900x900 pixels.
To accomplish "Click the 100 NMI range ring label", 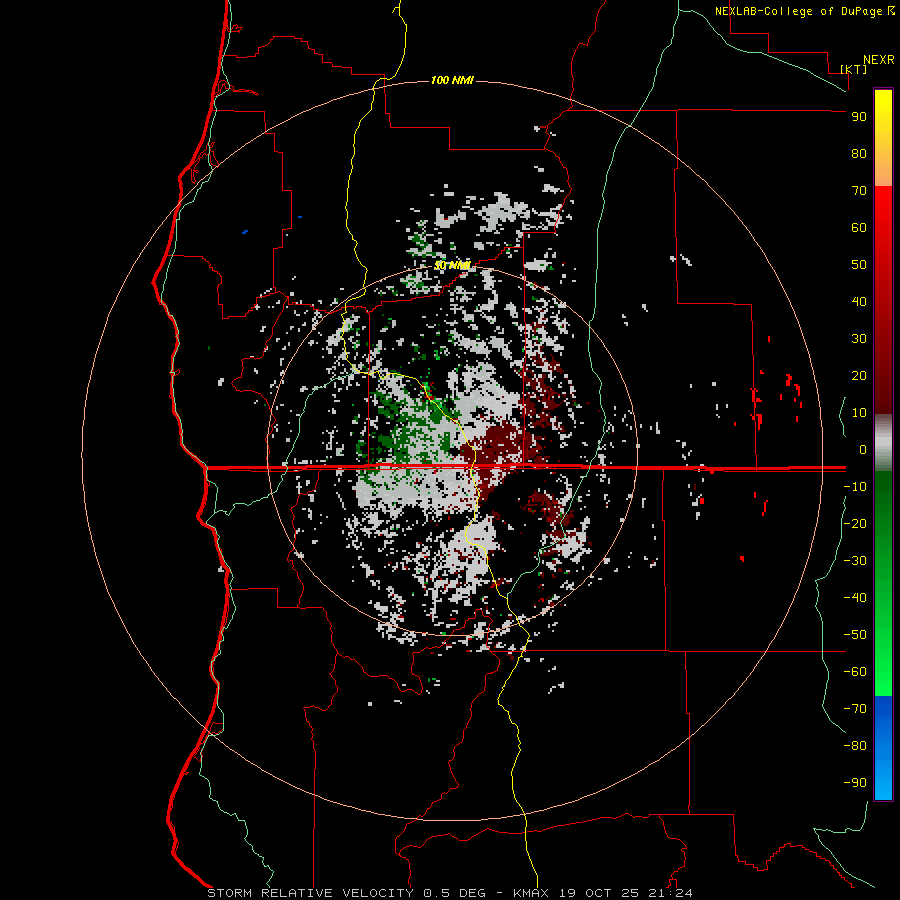I will 452,80.
